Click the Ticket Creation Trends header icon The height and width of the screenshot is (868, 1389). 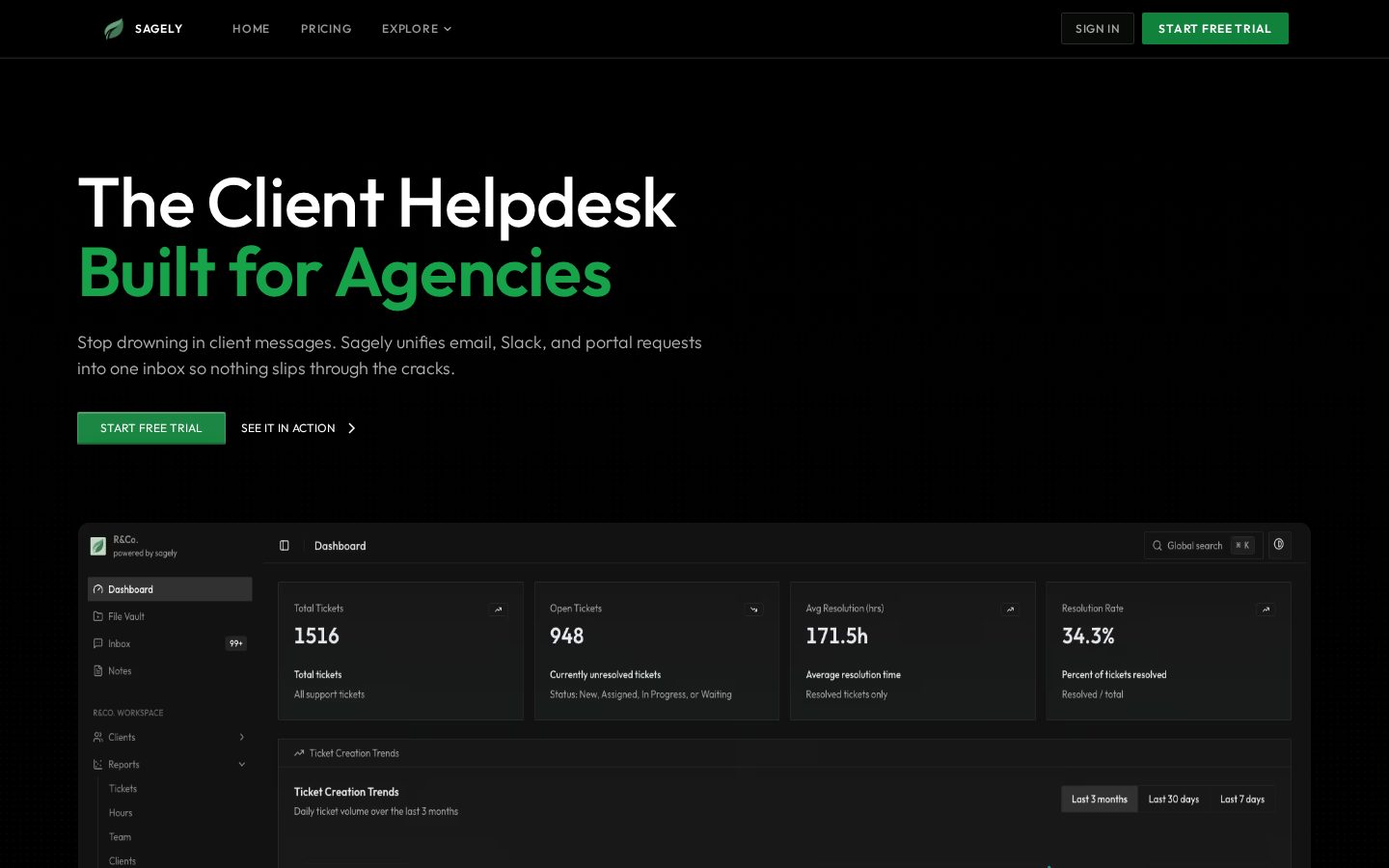(299, 753)
